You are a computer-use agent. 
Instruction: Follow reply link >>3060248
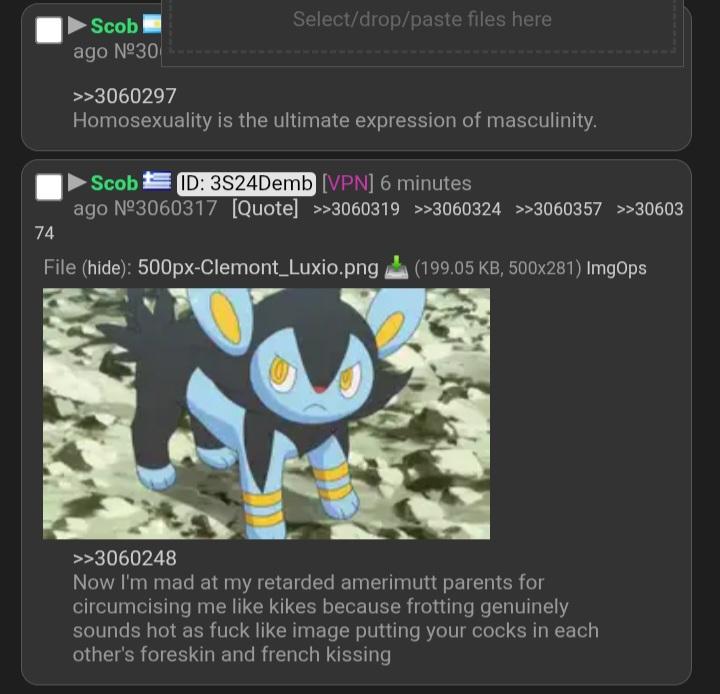click(124, 559)
